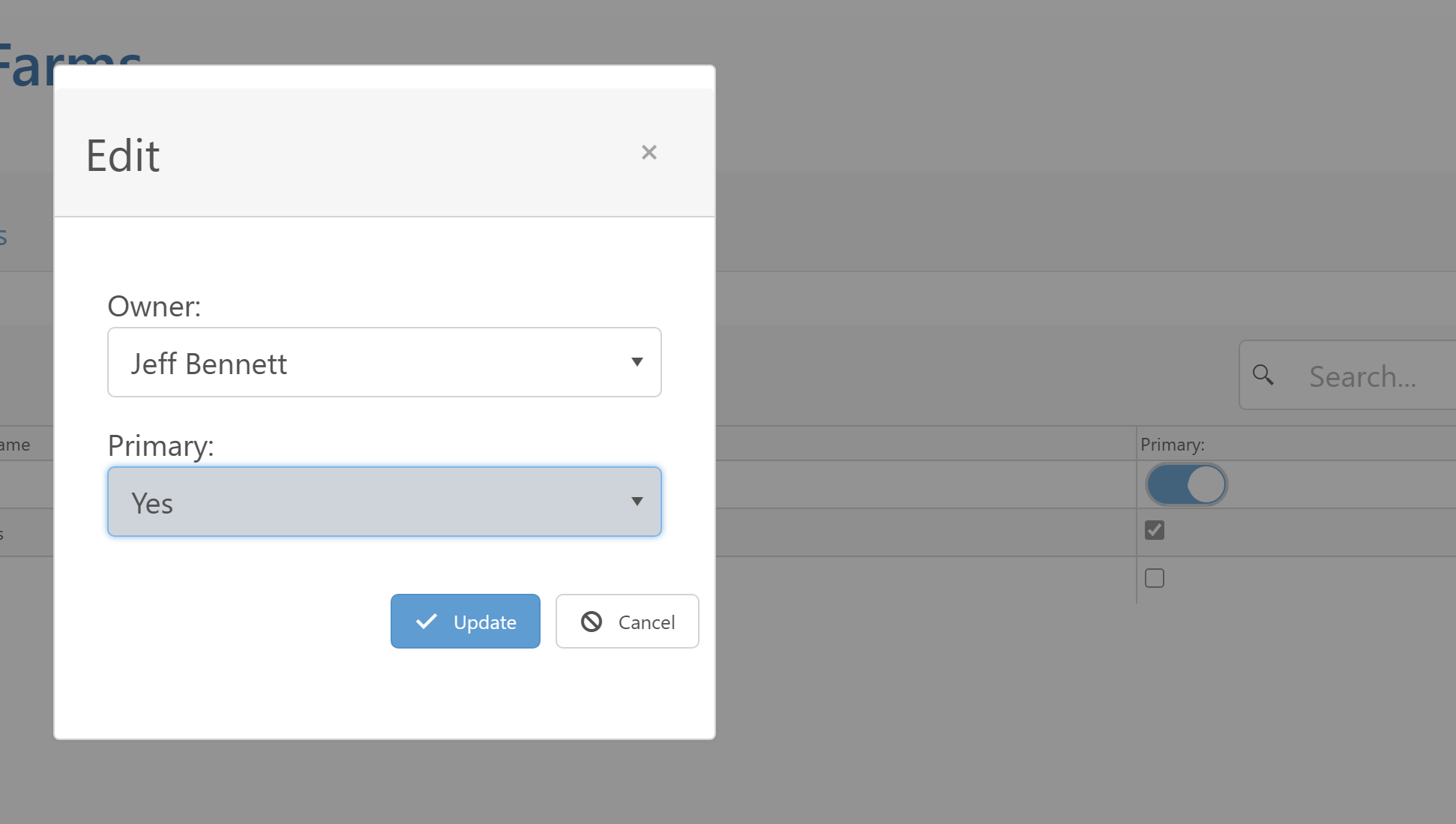The height and width of the screenshot is (824, 1456).
Task: Check the empty Primary checkbox
Action: pos(1155,579)
